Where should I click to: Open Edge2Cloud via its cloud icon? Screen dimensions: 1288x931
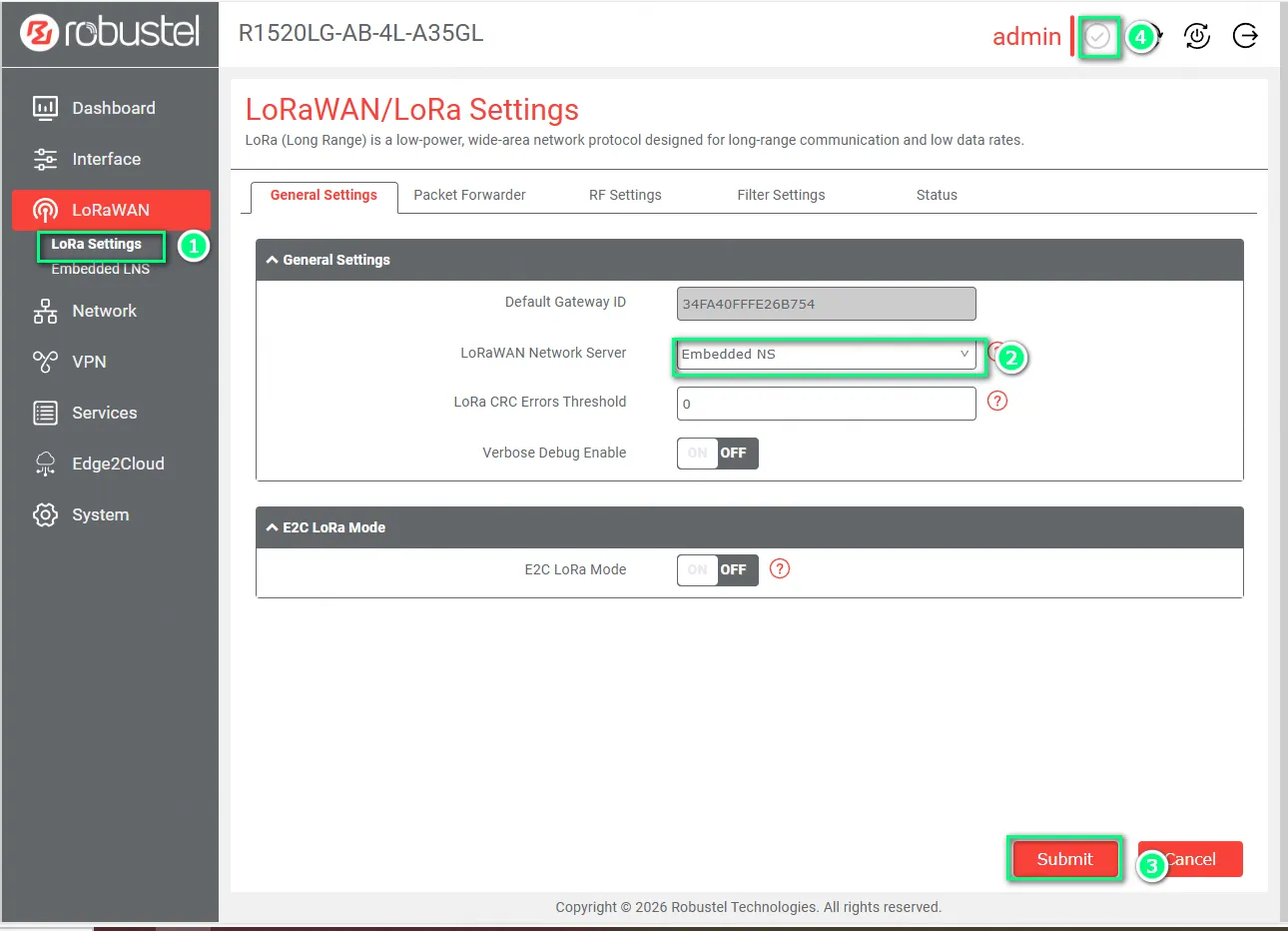45,464
